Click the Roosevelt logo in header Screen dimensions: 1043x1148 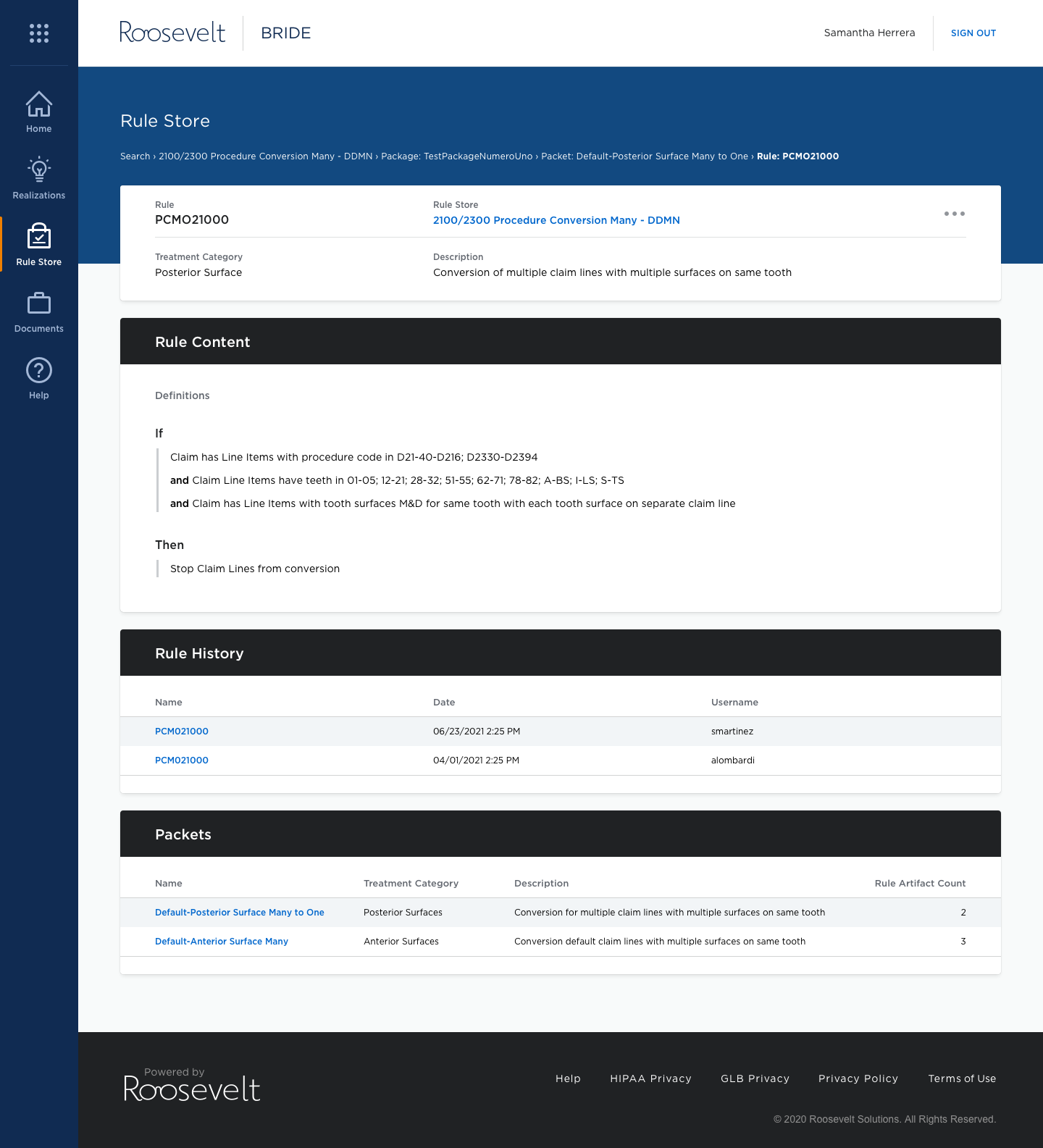coord(172,33)
